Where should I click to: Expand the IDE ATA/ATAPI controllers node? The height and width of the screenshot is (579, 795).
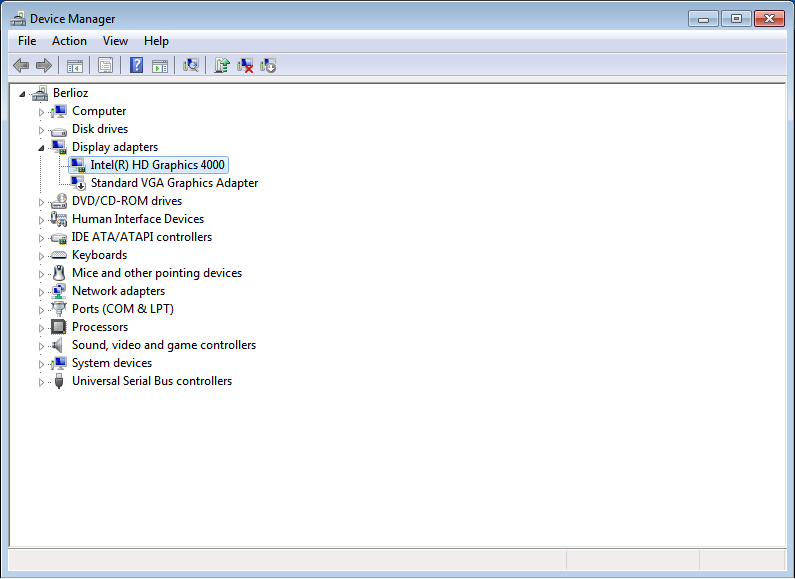coord(41,238)
